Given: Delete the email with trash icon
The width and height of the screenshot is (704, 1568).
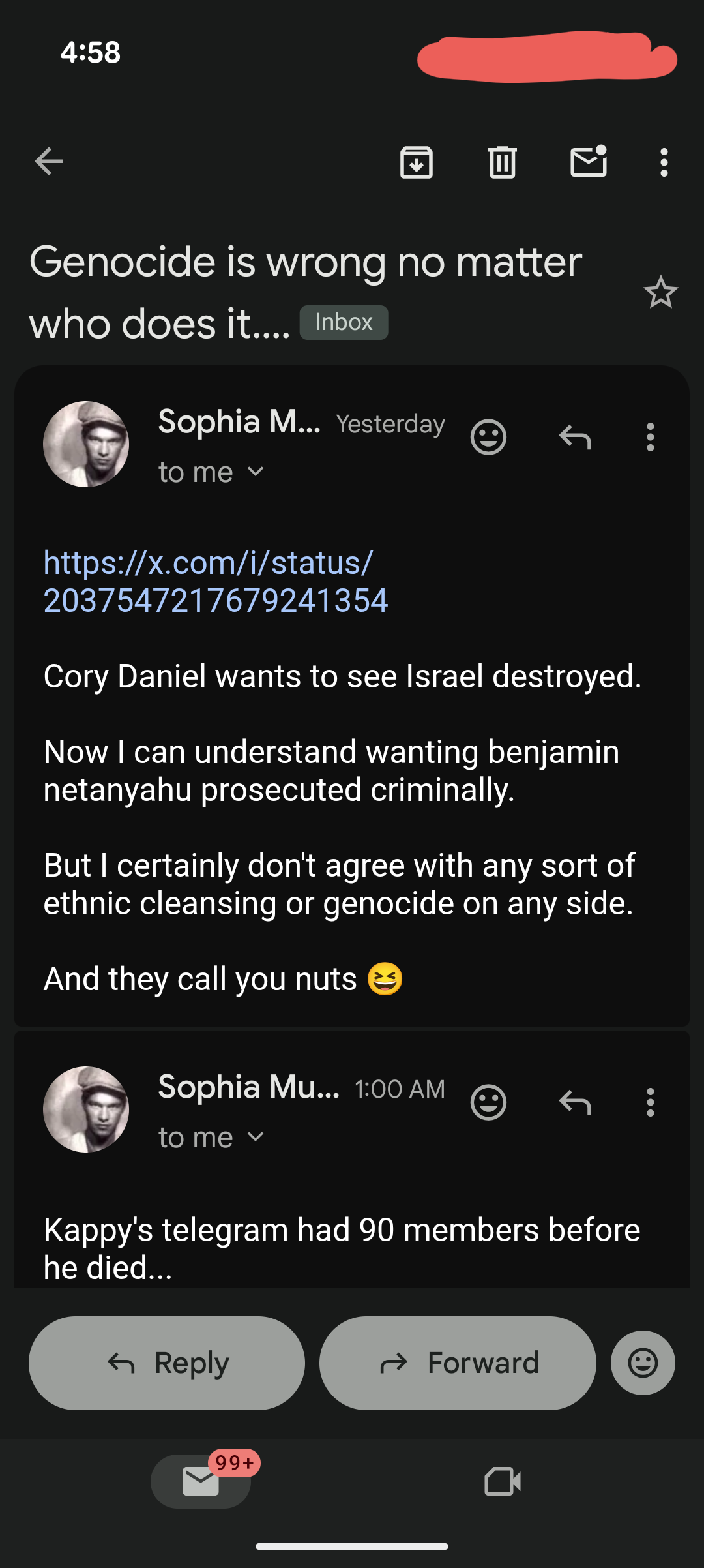Looking at the screenshot, I should [503, 162].
